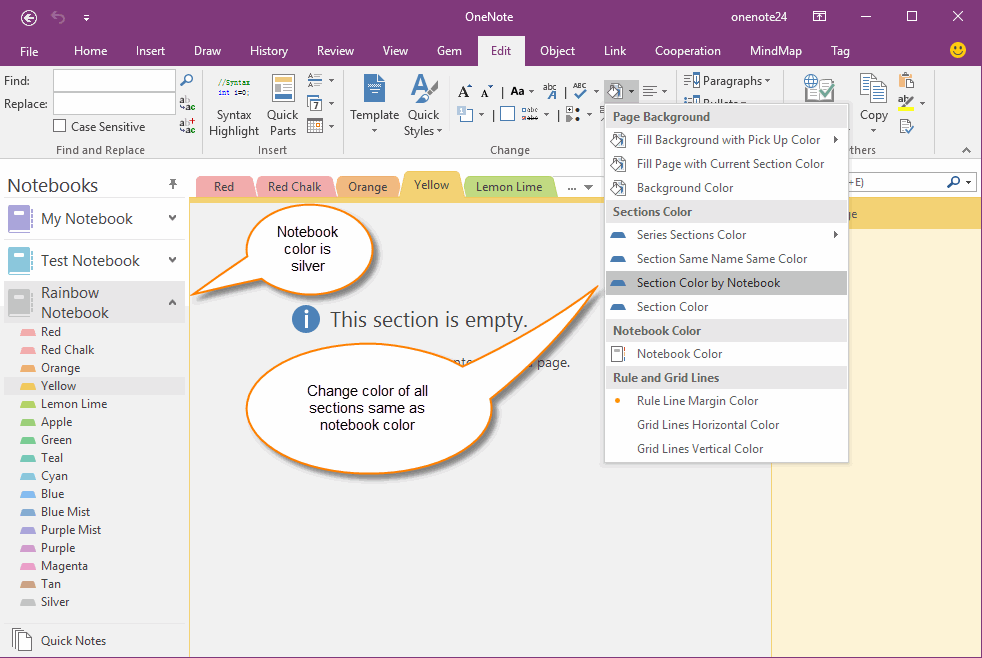Click the smiley feedback icon
This screenshot has width=982, height=658.
(x=958, y=50)
